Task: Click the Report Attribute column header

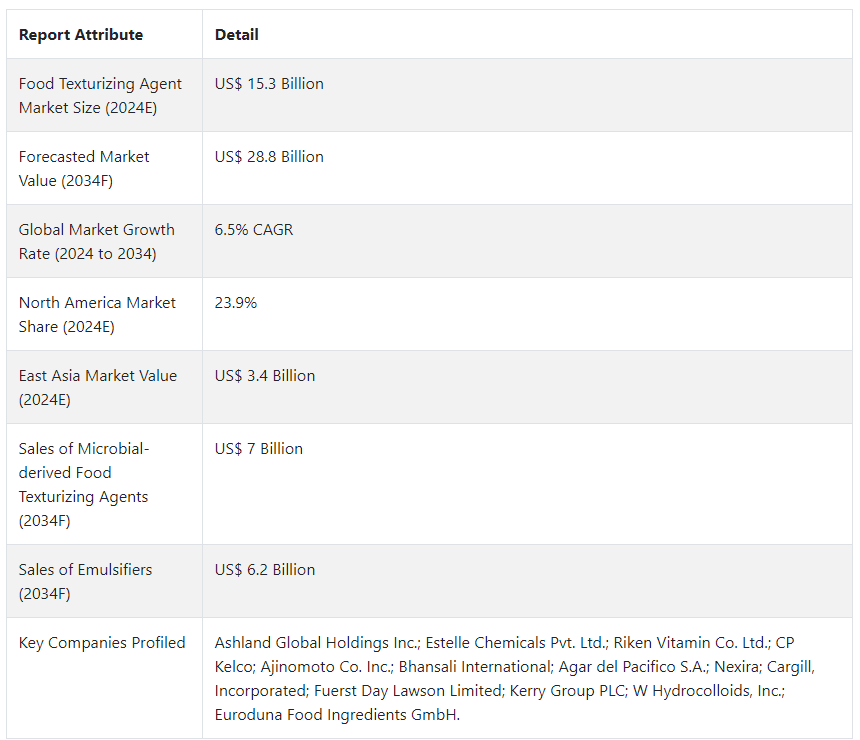Action: [x=81, y=35]
